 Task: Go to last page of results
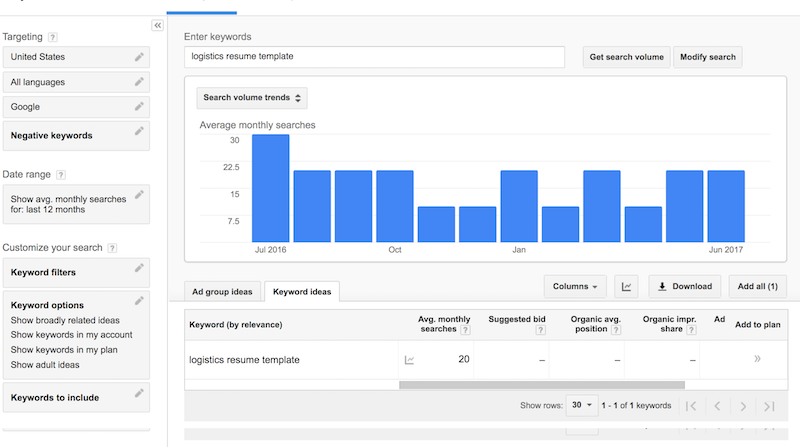click(x=769, y=406)
